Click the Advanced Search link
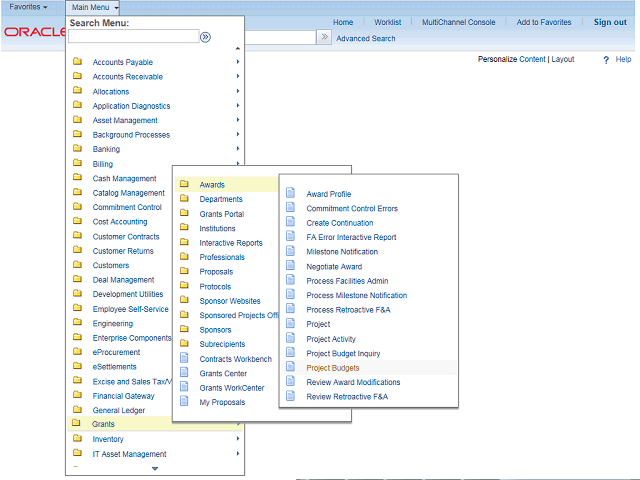Image resolution: width=640 pixels, height=480 pixels. point(365,39)
